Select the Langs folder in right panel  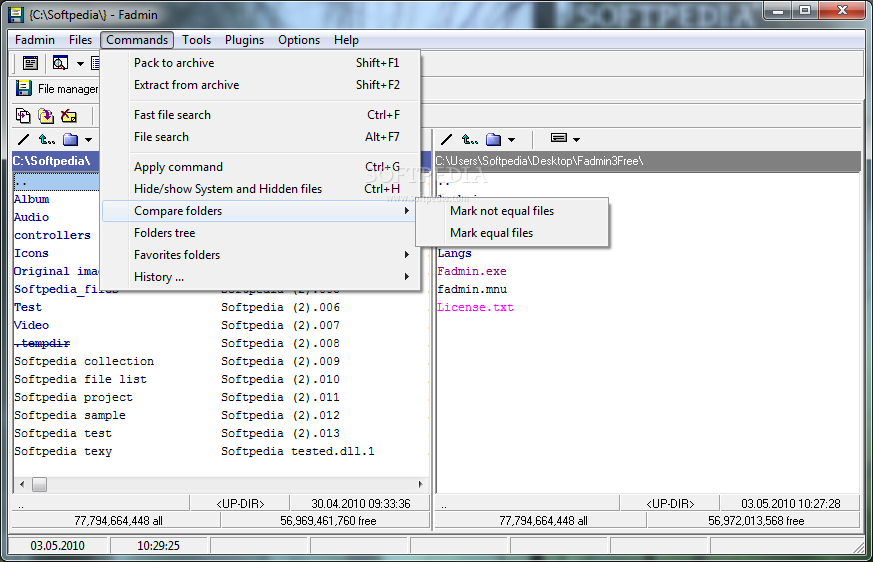[454, 253]
